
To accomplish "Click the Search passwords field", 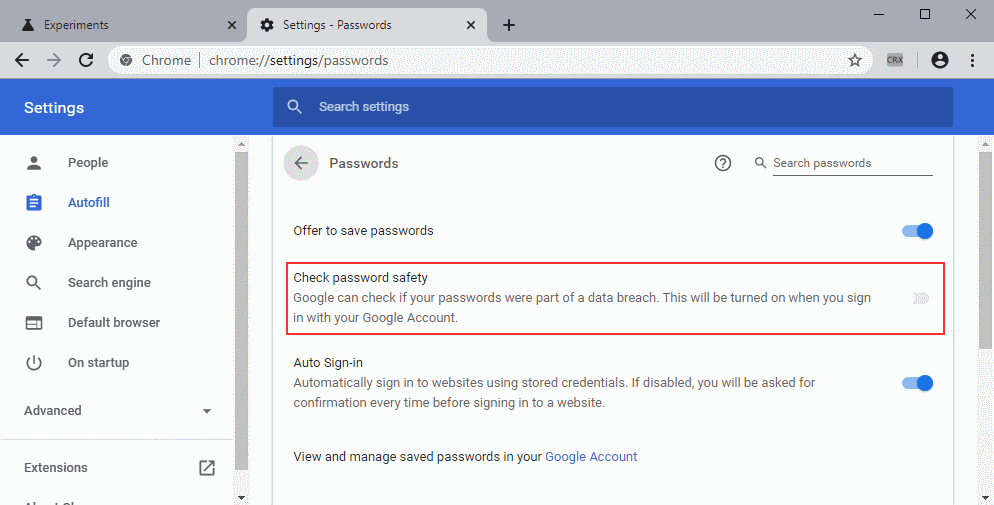I will 851,163.
